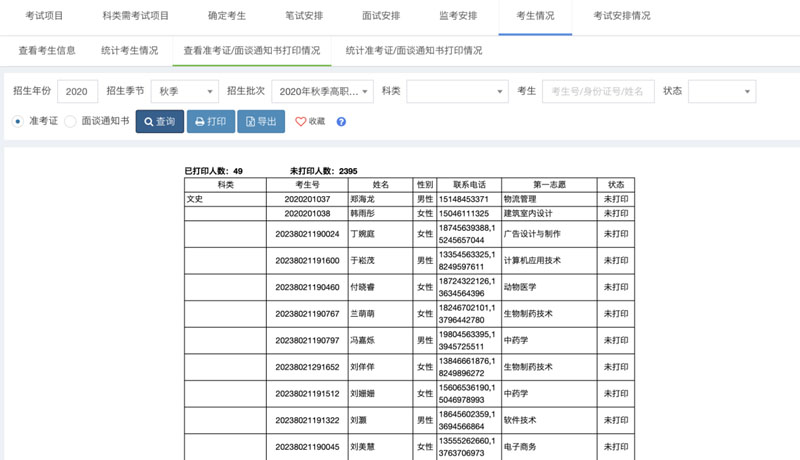Open 统计准考证/面谈通知书打印情况 sub-tab

[413, 50]
